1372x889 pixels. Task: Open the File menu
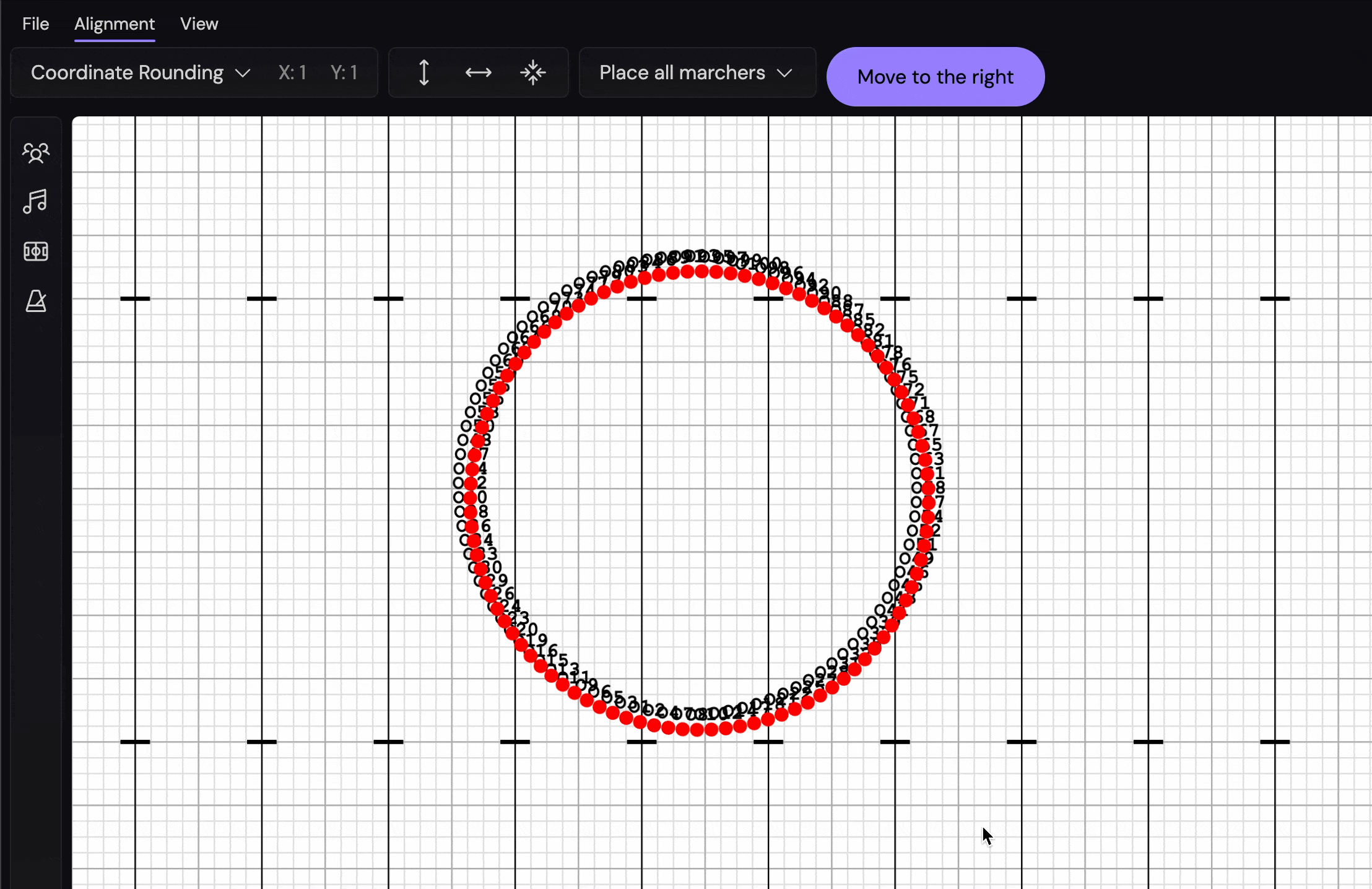35,24
